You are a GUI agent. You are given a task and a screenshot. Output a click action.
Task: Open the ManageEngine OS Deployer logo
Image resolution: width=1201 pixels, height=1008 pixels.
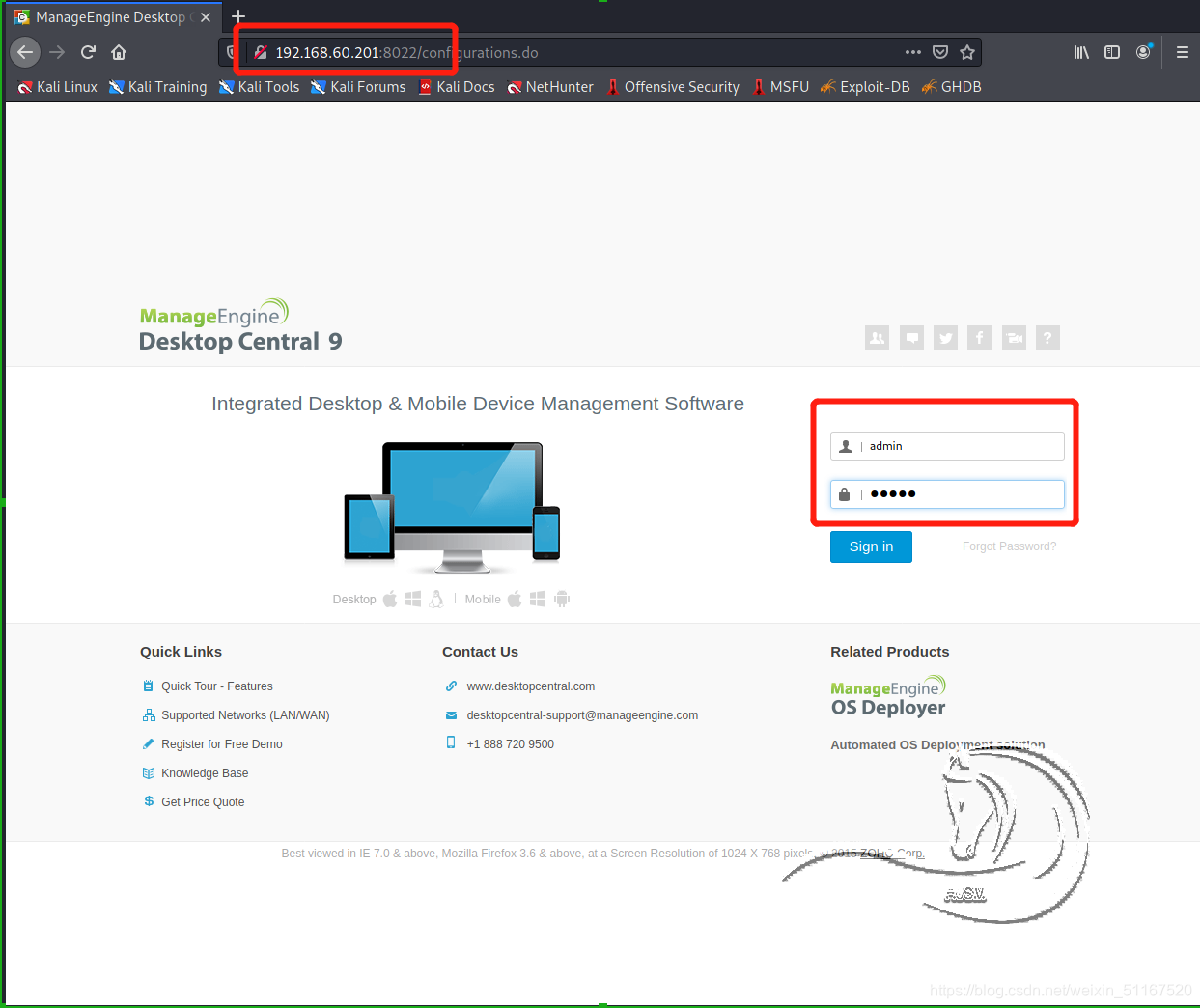click(888, 697)
